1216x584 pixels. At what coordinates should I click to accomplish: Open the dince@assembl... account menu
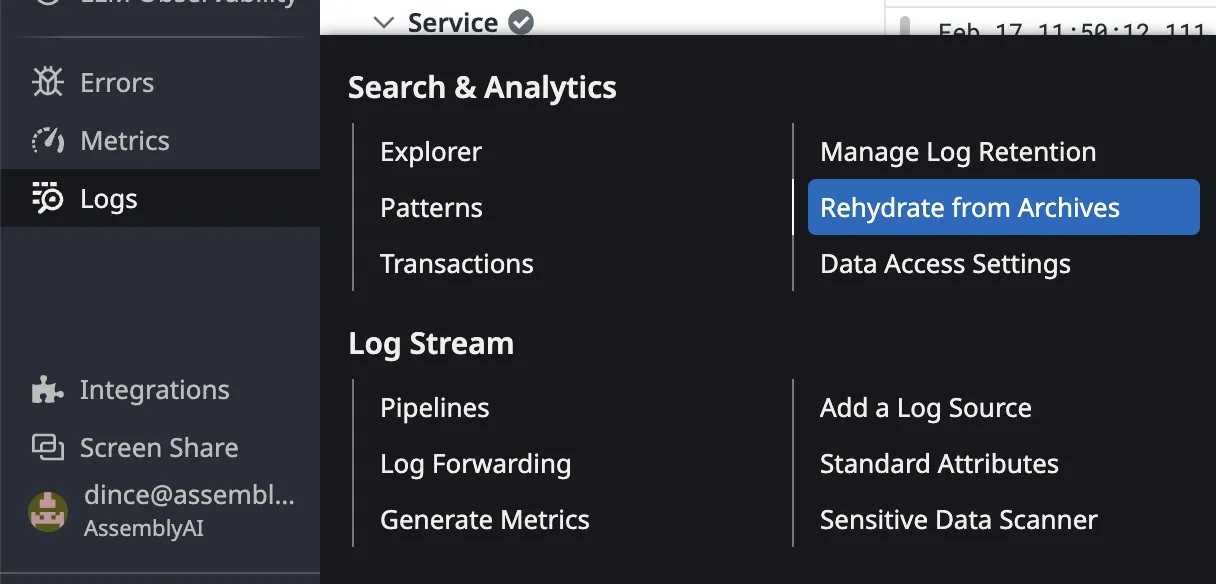[189, 496]
